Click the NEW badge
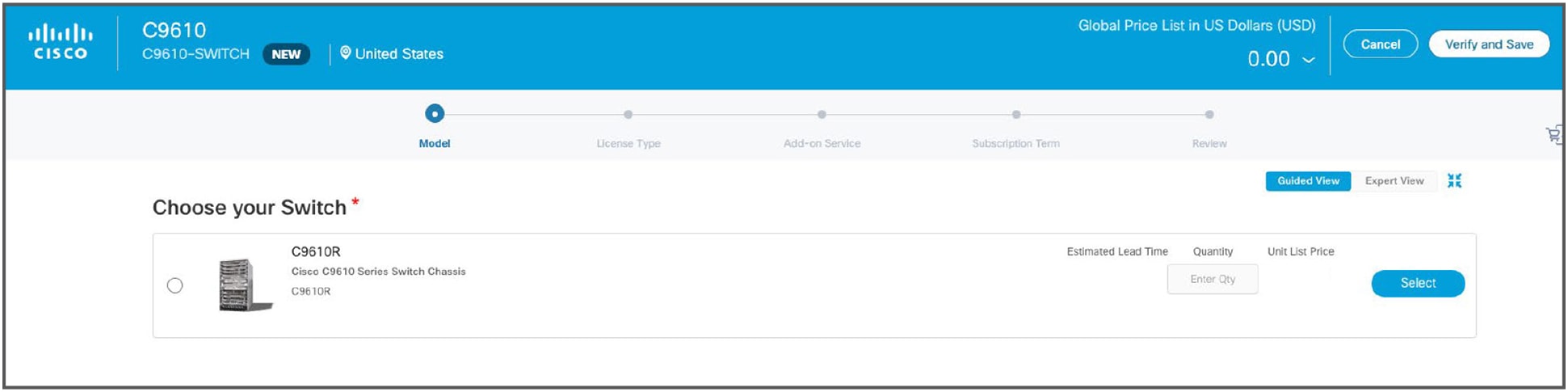The width and height of the screenshot is (1568, 392). click(286, 54)
